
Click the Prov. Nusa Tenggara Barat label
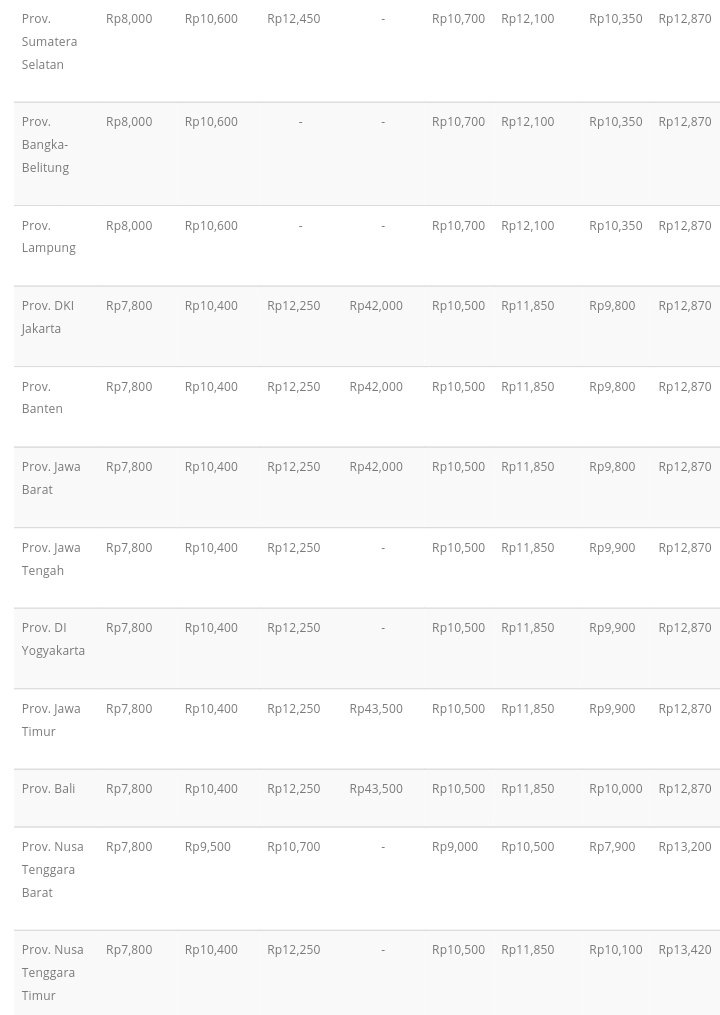coord(52,869)
